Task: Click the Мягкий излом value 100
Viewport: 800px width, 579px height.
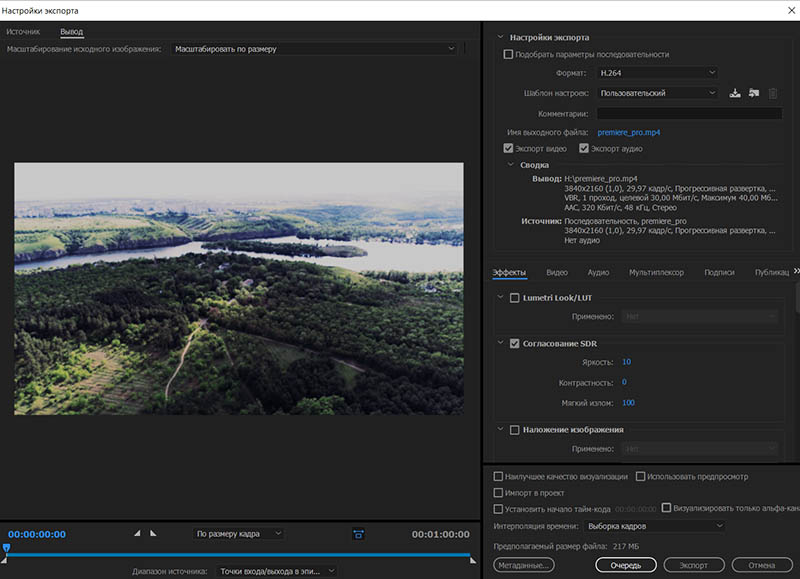Action: tap(628, 402)
